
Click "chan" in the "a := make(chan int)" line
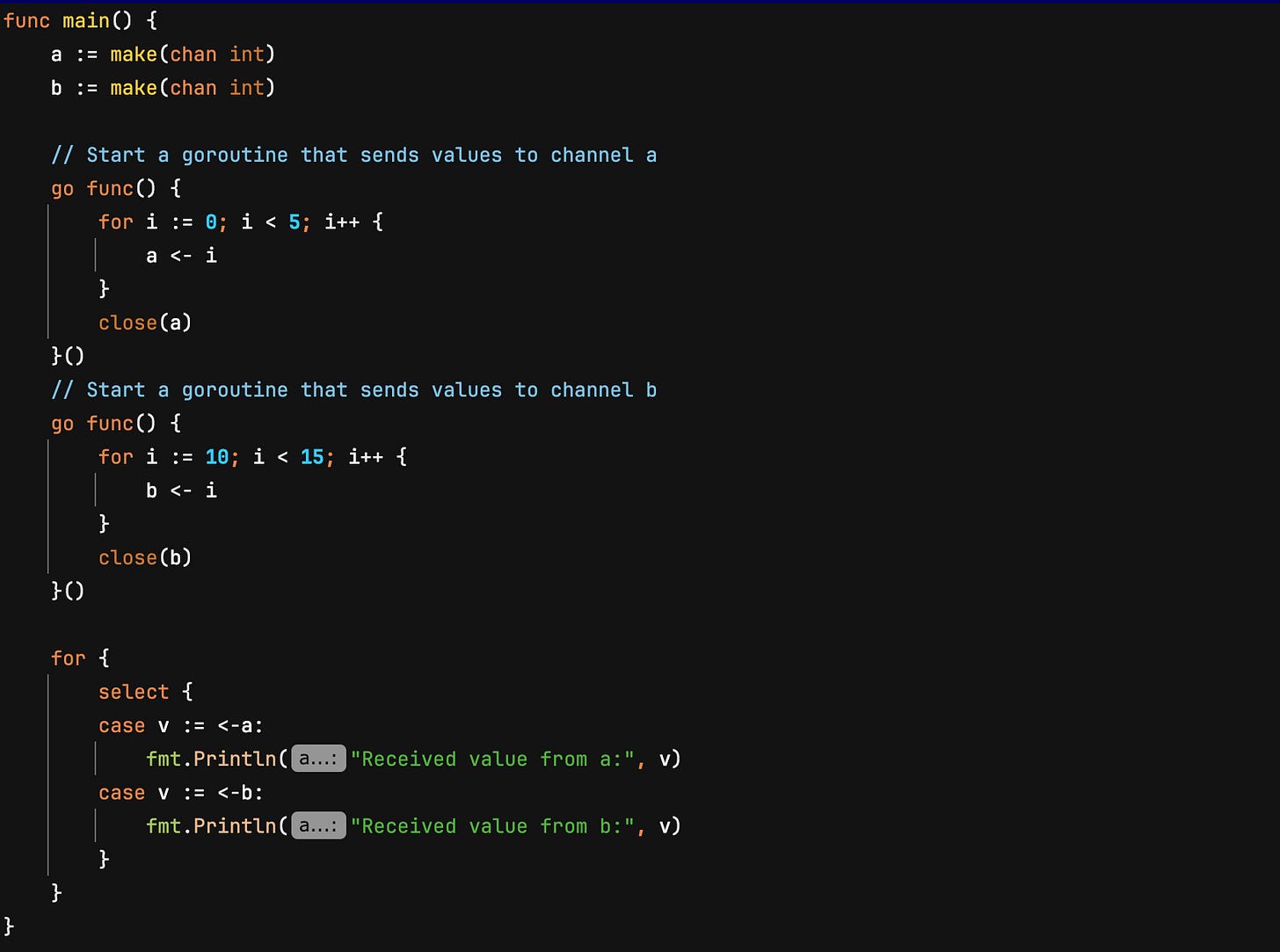pos(193,55)
